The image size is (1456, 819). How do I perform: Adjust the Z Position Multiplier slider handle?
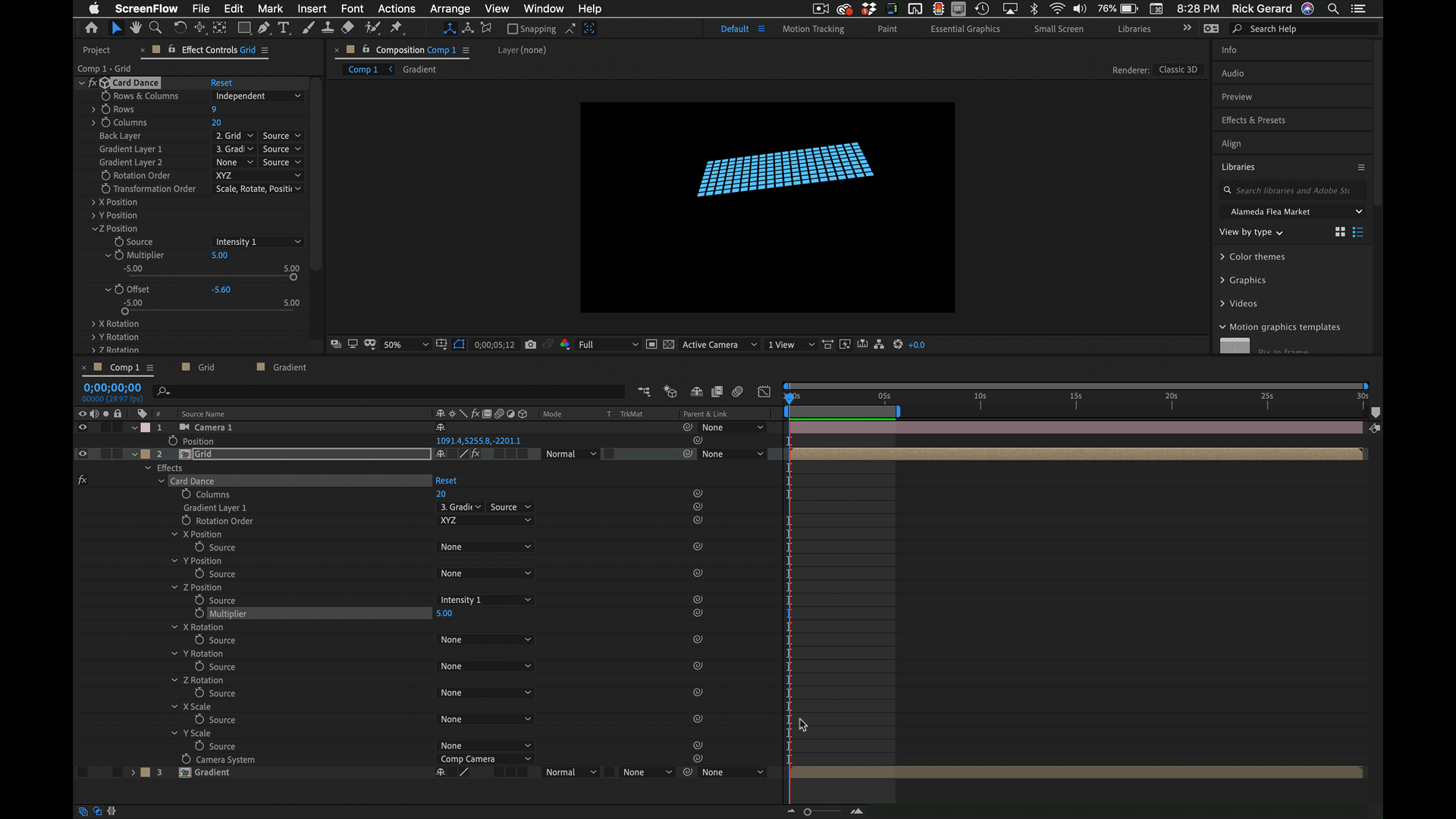(x=293, y=278)
